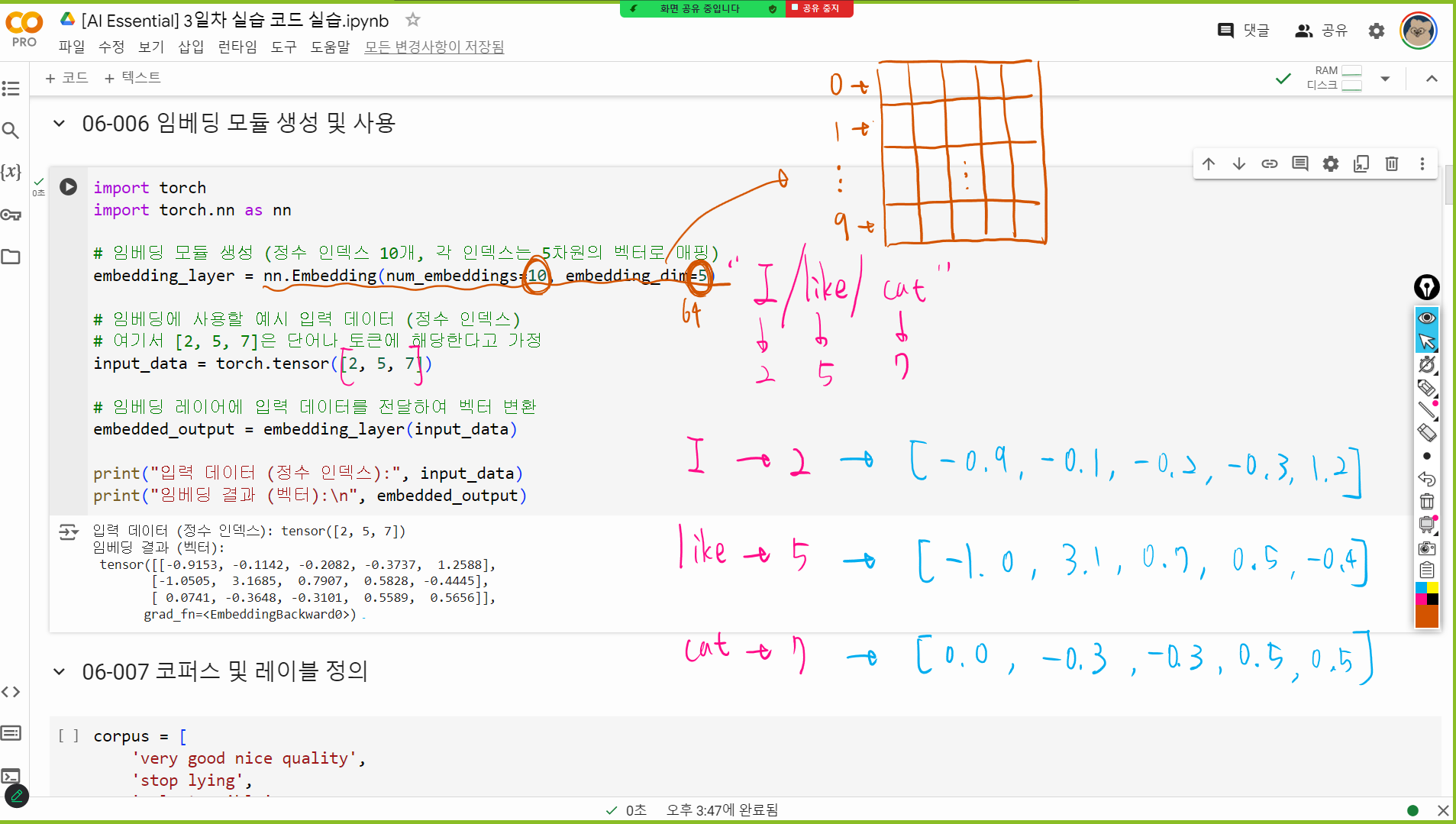
Task: Open the Secrets key panel
Action: pyautogui.click(x=11, y=215)
